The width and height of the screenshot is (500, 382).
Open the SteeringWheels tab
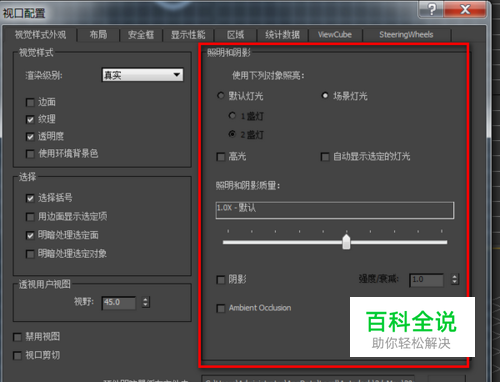[406, 35]
